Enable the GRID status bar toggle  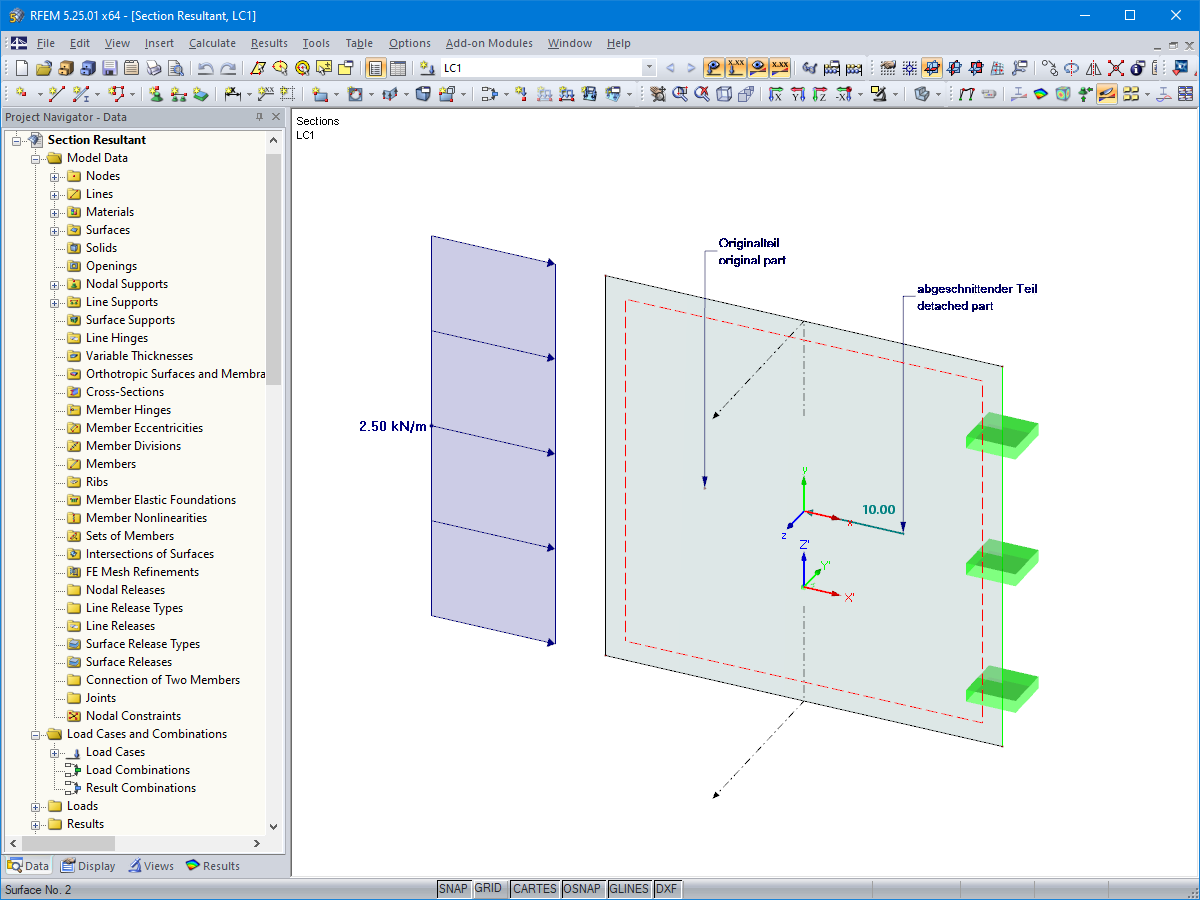(x=490, y=888)
